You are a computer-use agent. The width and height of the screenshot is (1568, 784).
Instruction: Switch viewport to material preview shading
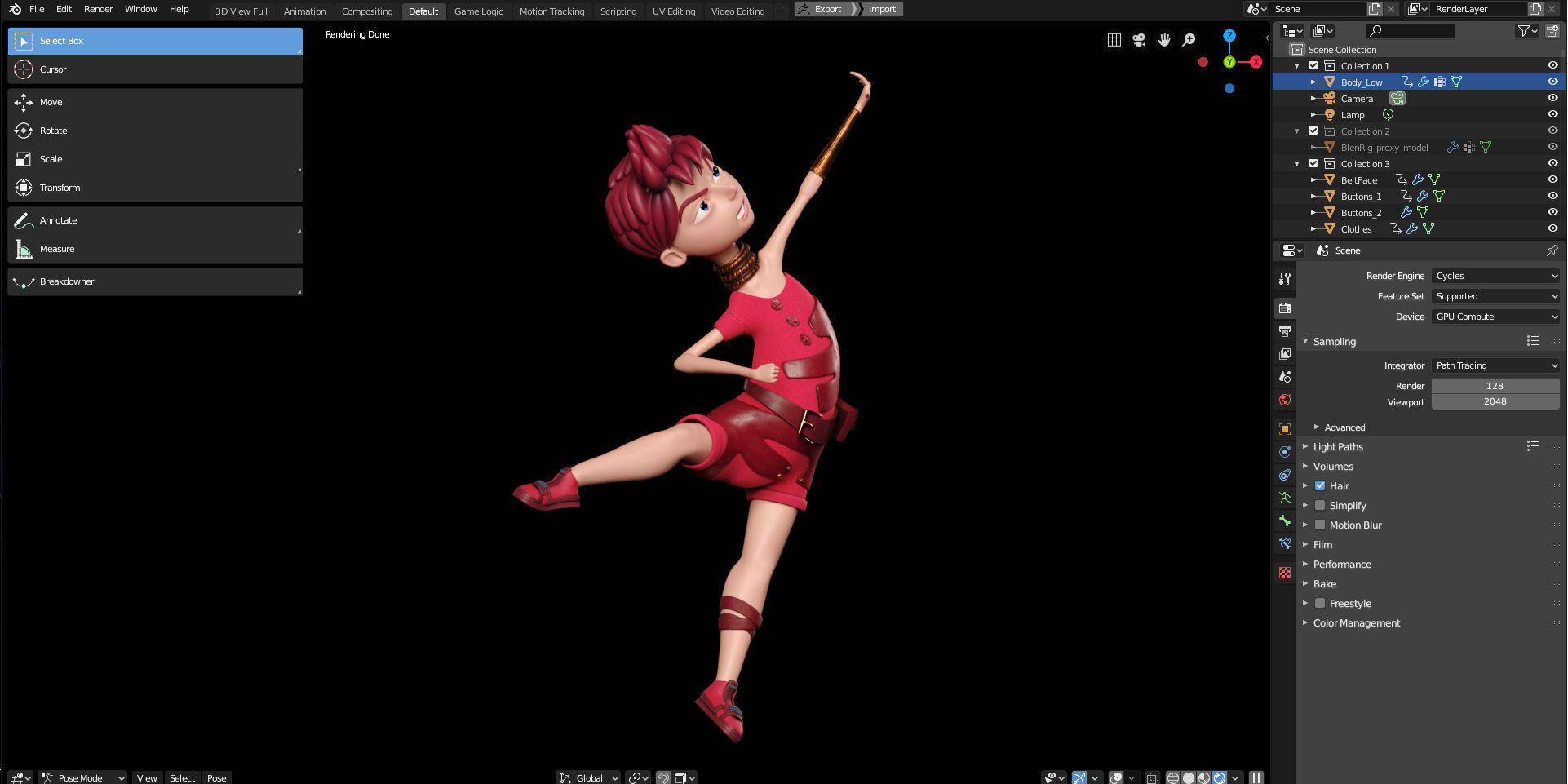pyautogui.click(x=1204, y=777)
